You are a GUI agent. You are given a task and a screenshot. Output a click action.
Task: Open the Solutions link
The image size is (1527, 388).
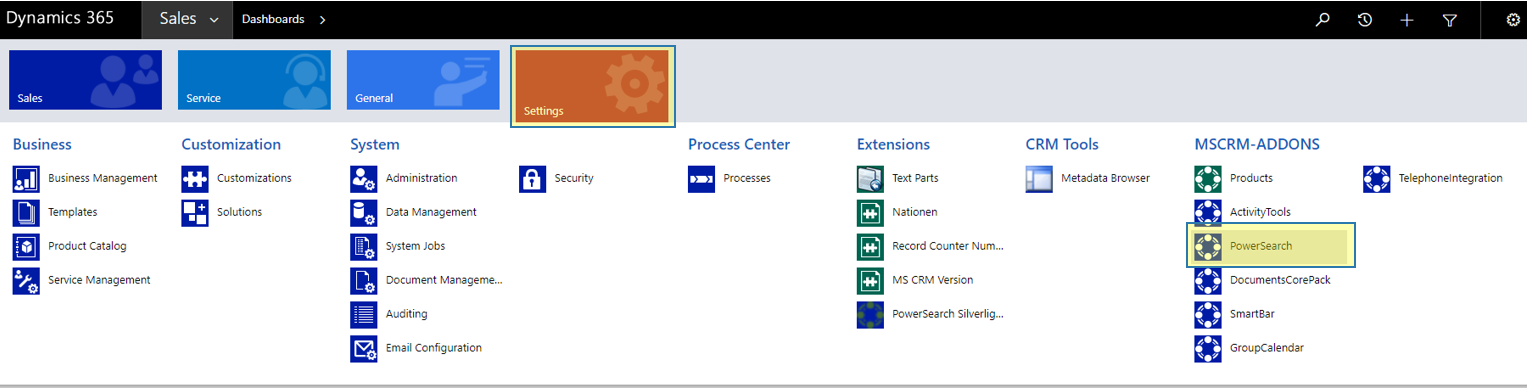pyautogui.click(x=239, y=212)
